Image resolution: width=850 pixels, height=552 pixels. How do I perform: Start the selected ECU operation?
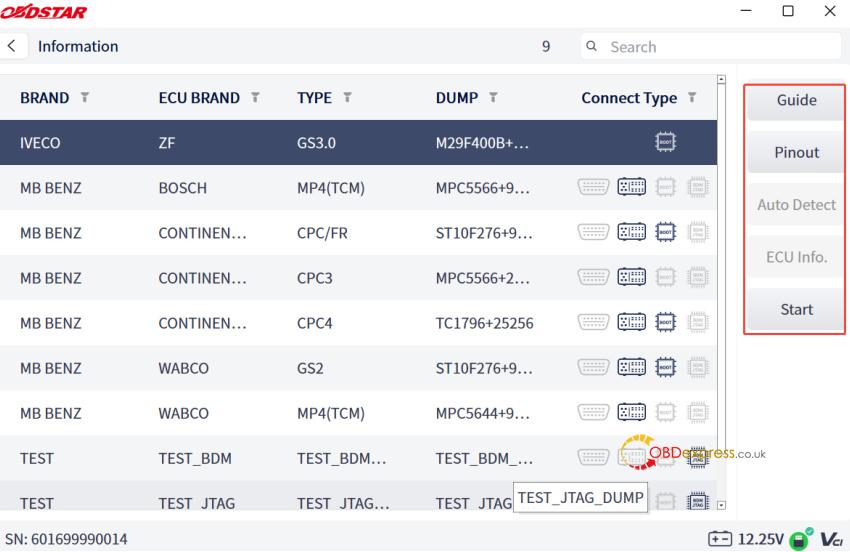pyautogui.click(x=796, y=310)
